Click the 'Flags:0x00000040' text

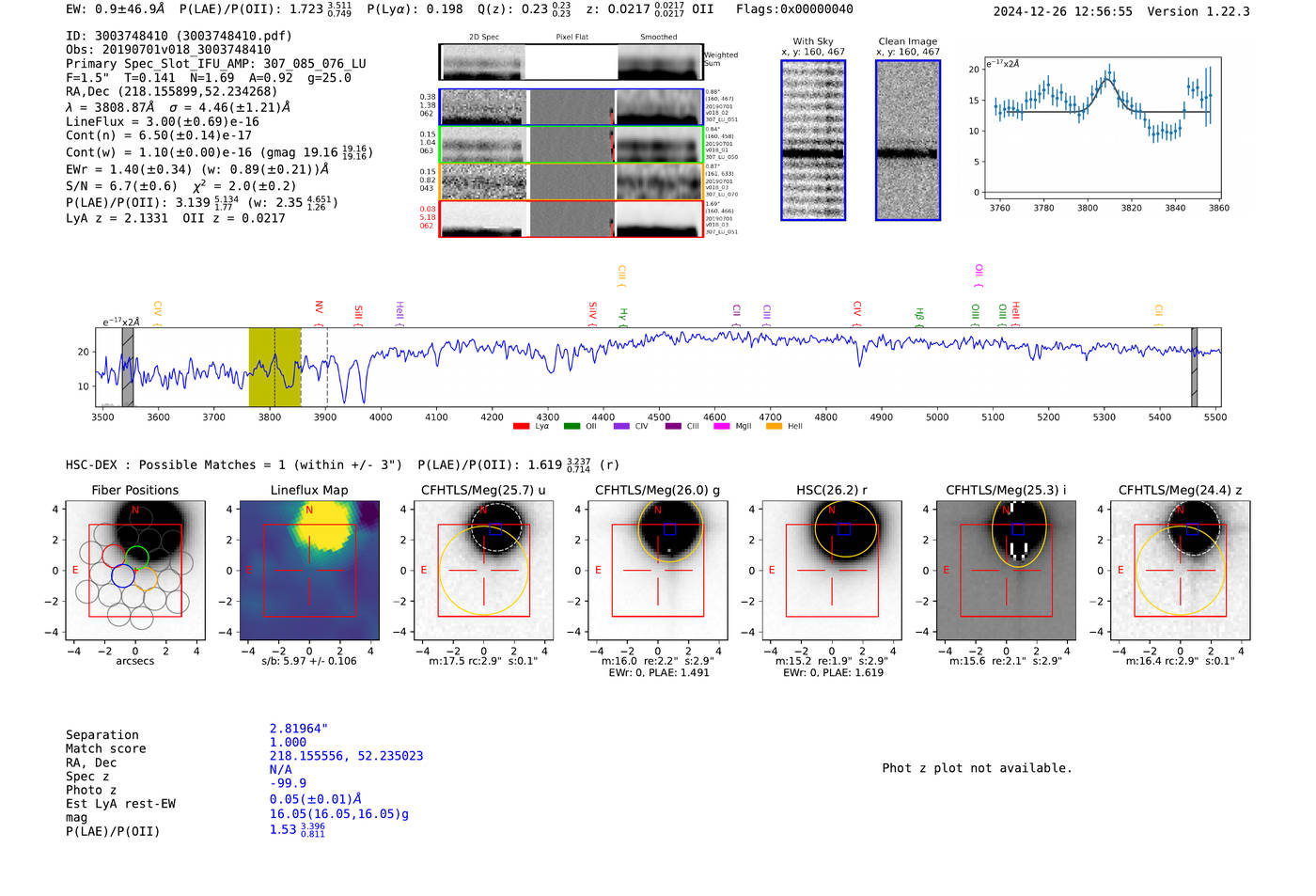[x=794, y=9]
